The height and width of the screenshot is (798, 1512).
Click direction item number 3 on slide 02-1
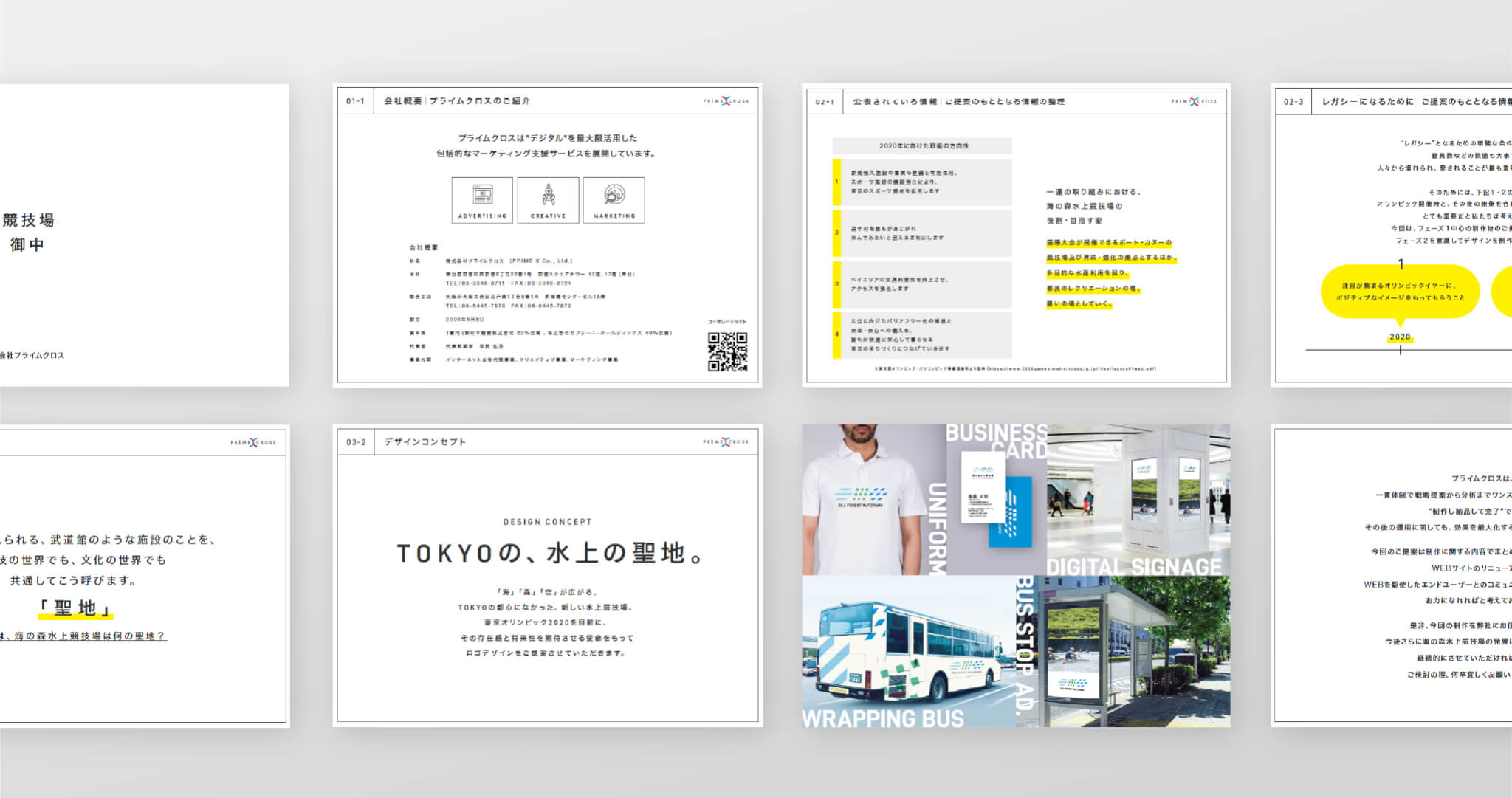[x=922, y=284]
